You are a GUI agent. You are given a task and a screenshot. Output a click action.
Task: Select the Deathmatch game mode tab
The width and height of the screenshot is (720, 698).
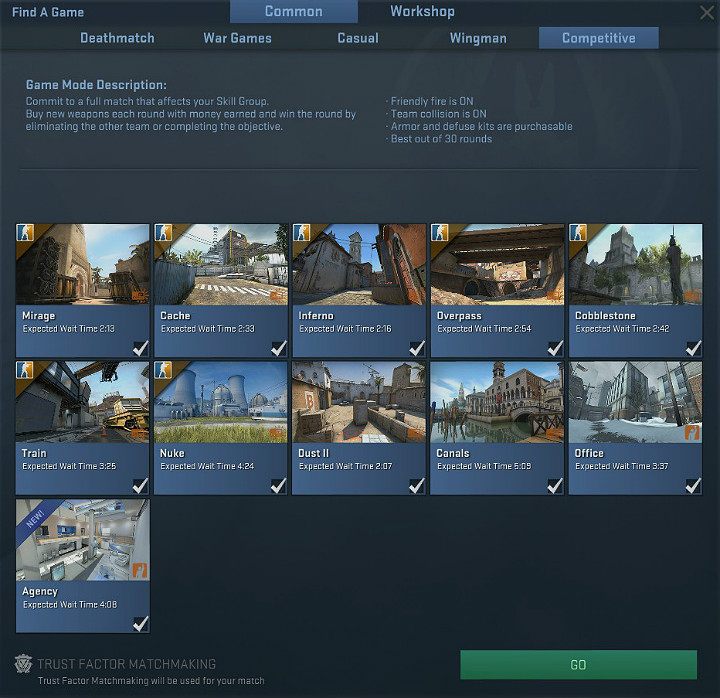(117, 38)
